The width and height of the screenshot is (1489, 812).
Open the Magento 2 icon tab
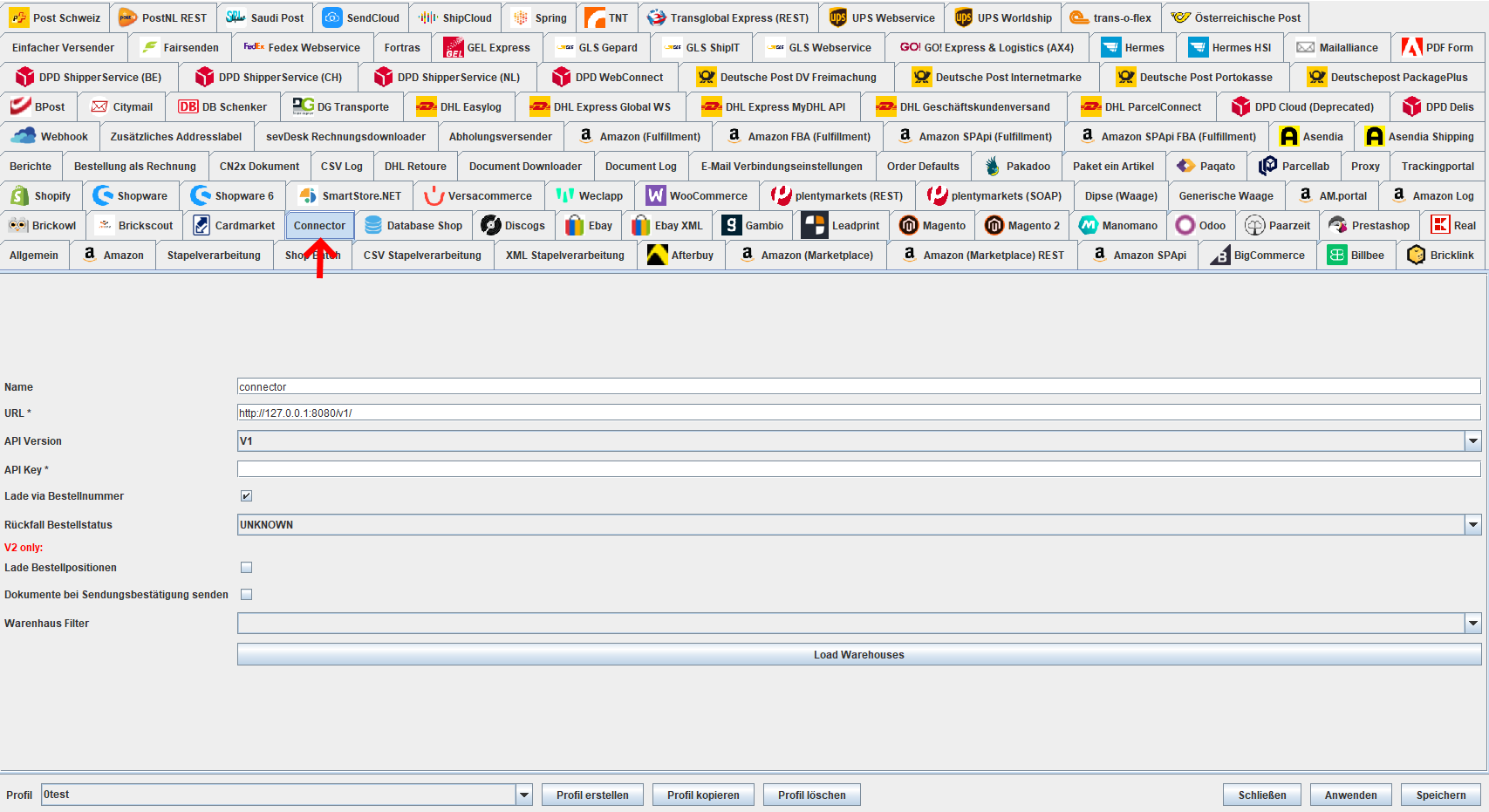pos(994,225)
